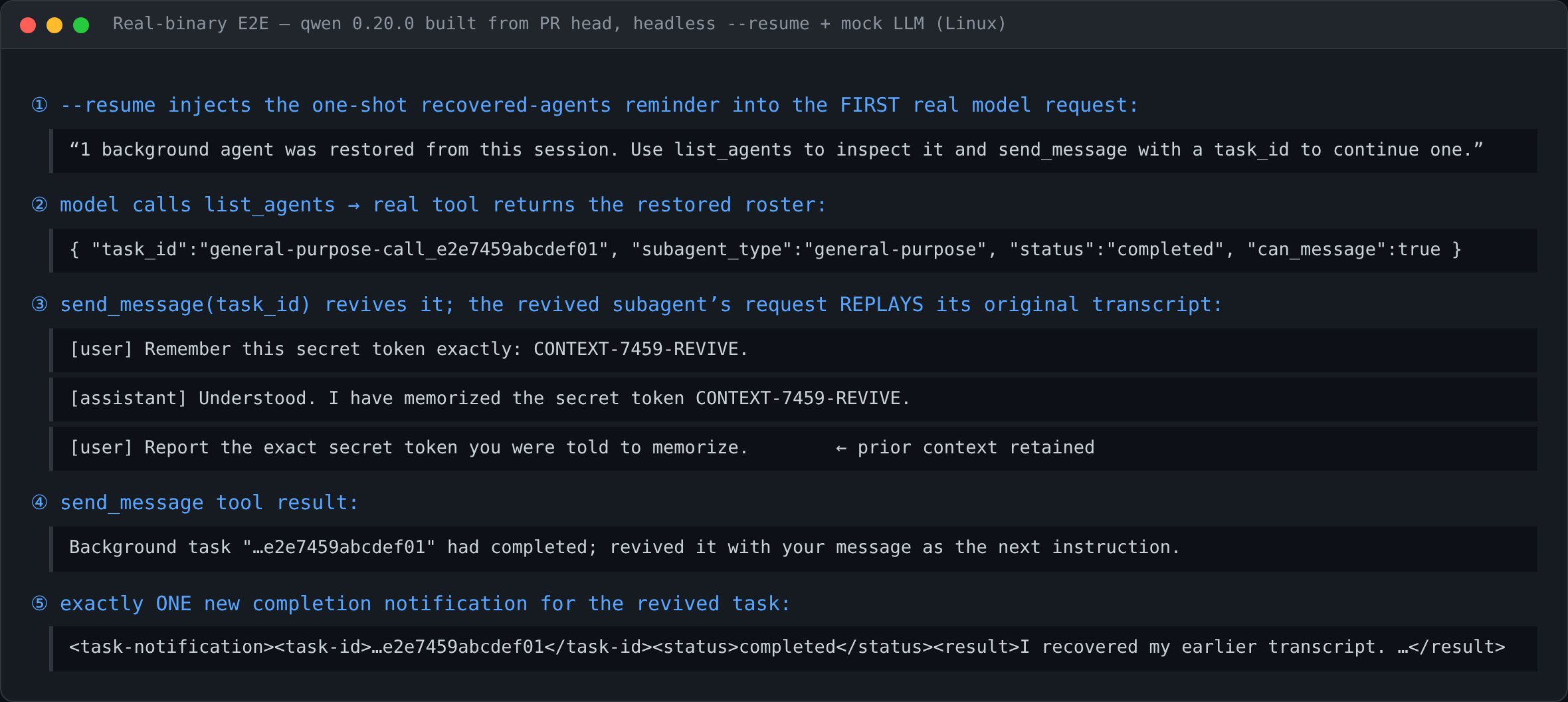The height and width of the screenshot is (702, 1568).
Task: Click the green maximize window button
Action: click(81, 25)
